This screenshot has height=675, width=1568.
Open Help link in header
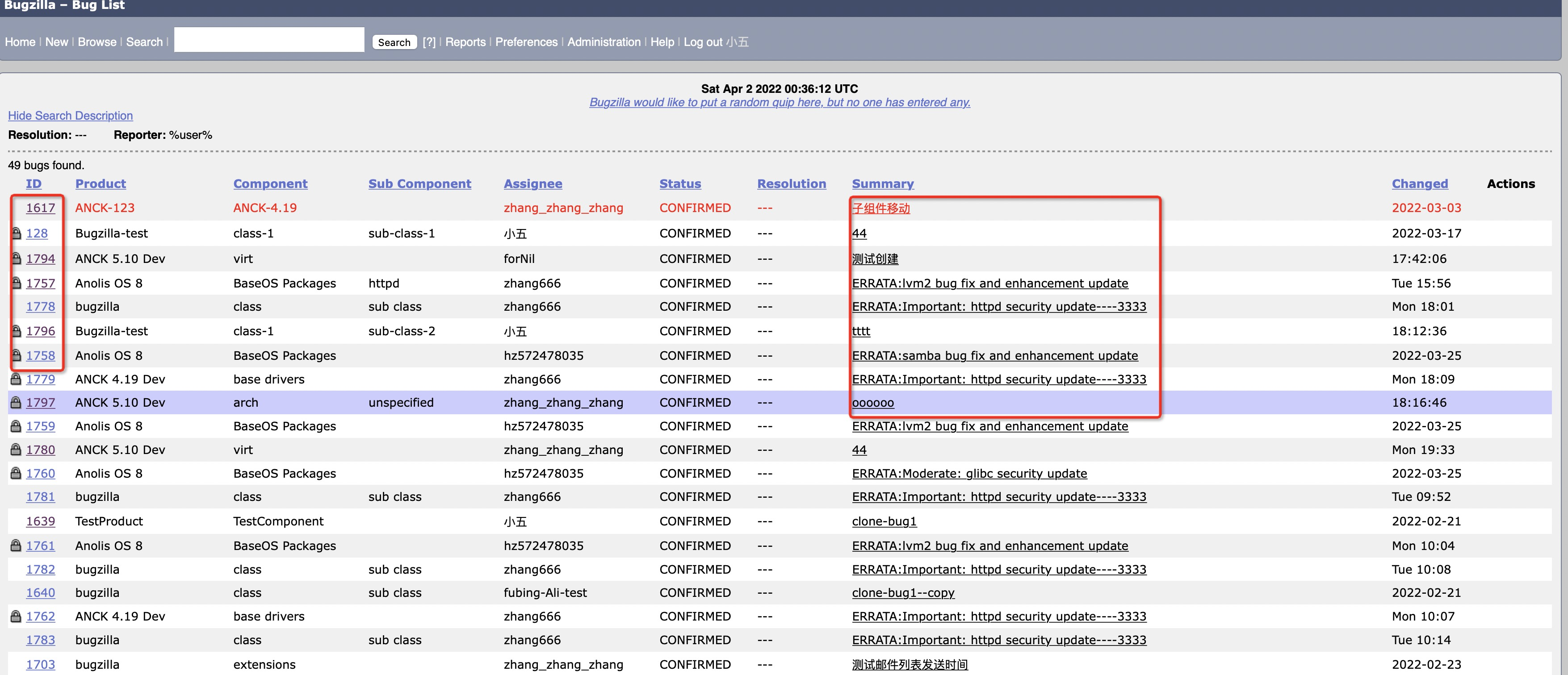click(x=662, y=42)
